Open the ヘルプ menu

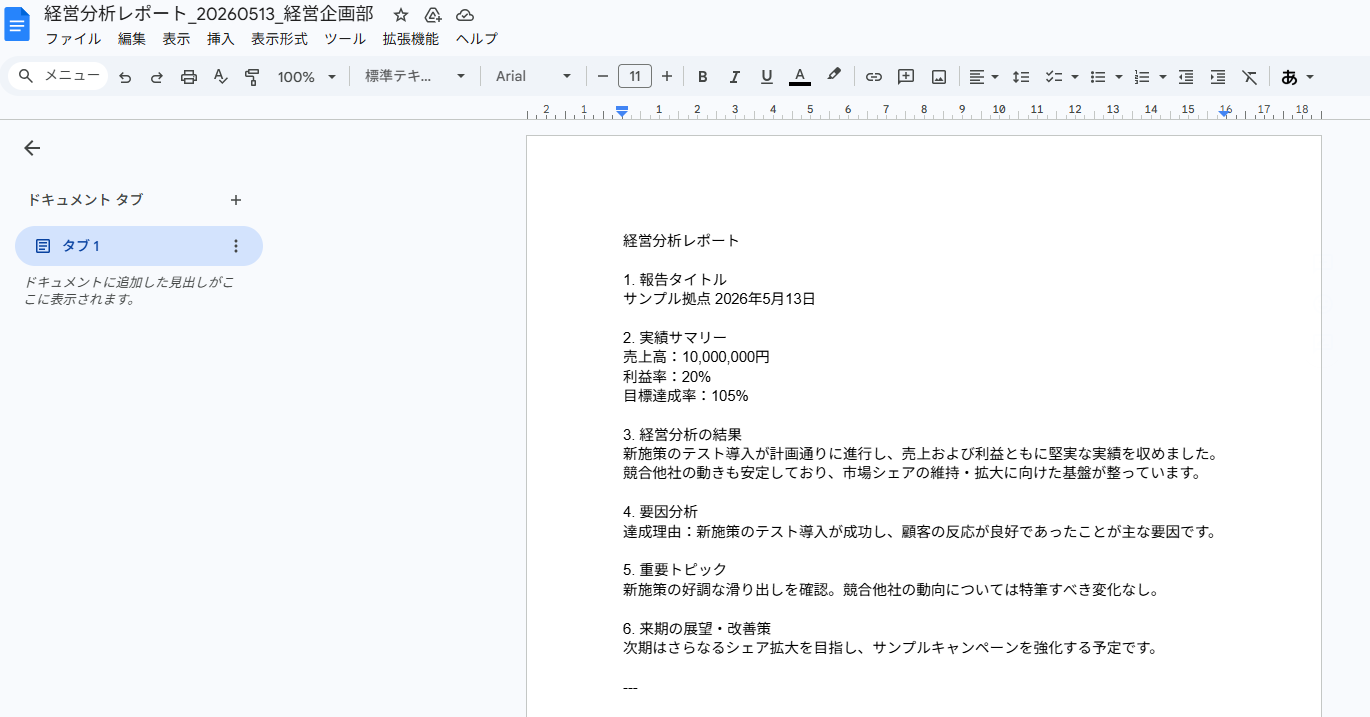(476, 39)
